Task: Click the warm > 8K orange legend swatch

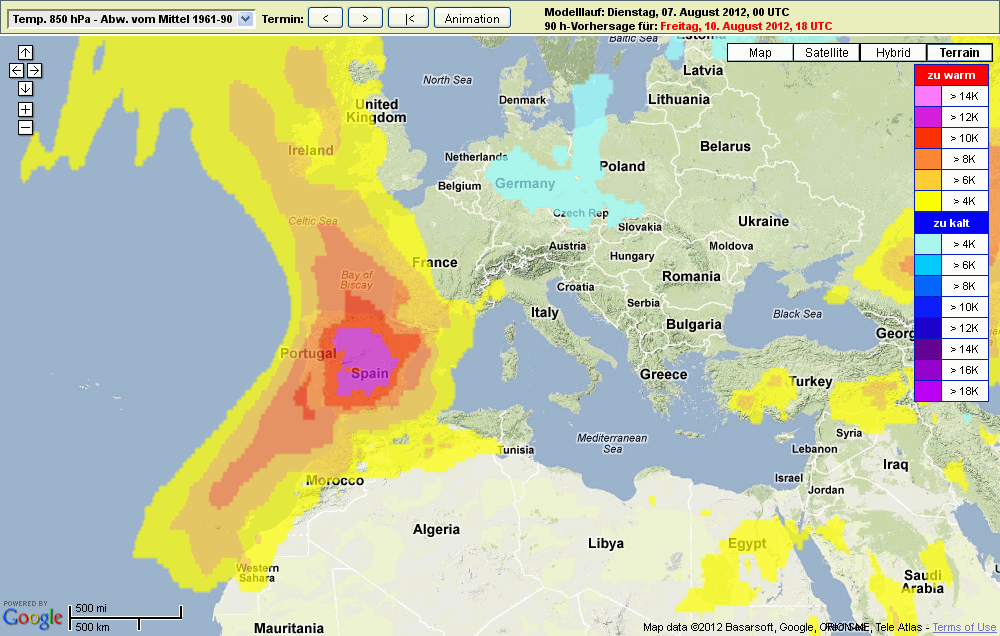Action: tap(928, 159)
